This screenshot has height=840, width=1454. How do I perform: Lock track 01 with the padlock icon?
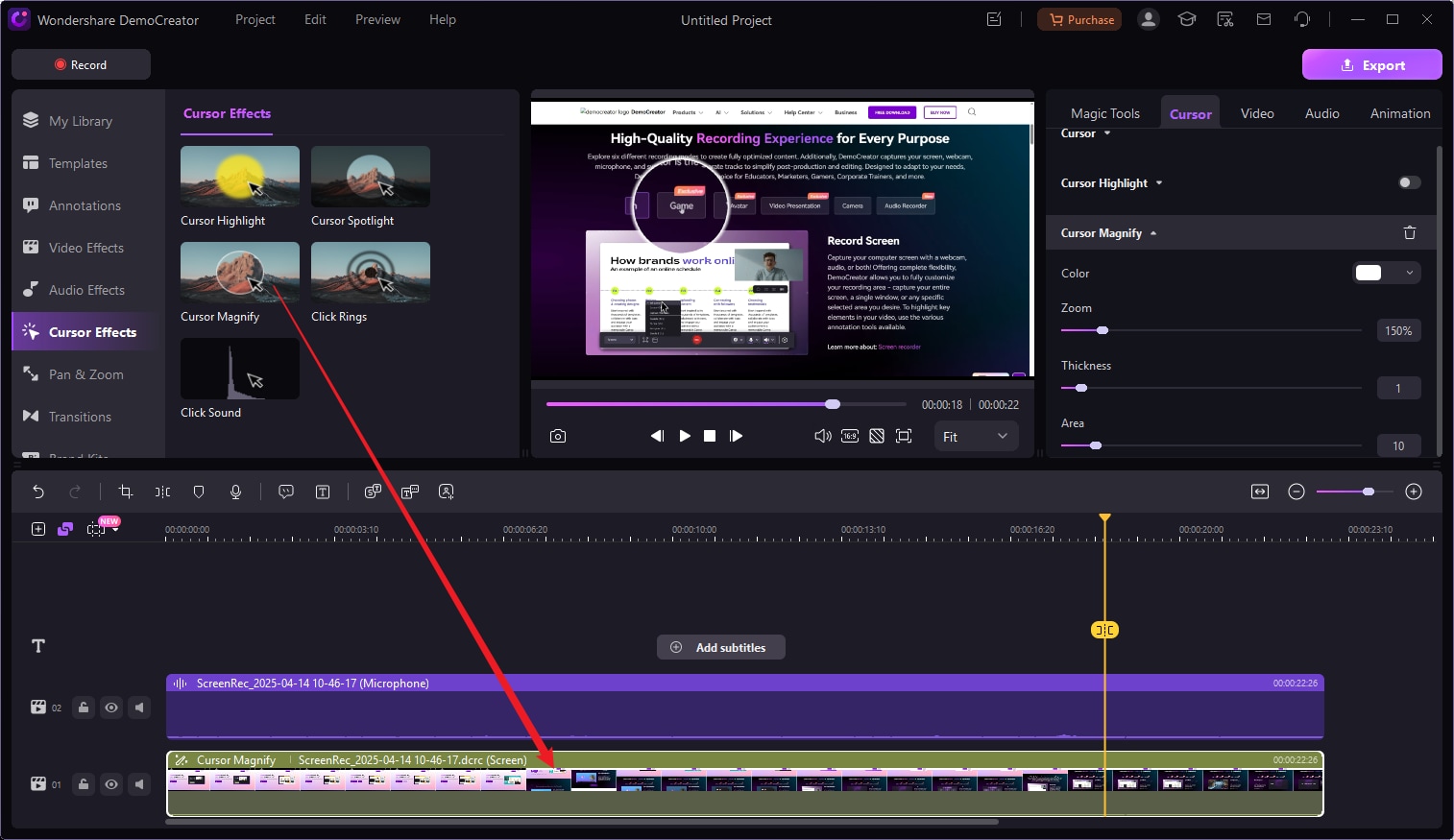point(84,784)
